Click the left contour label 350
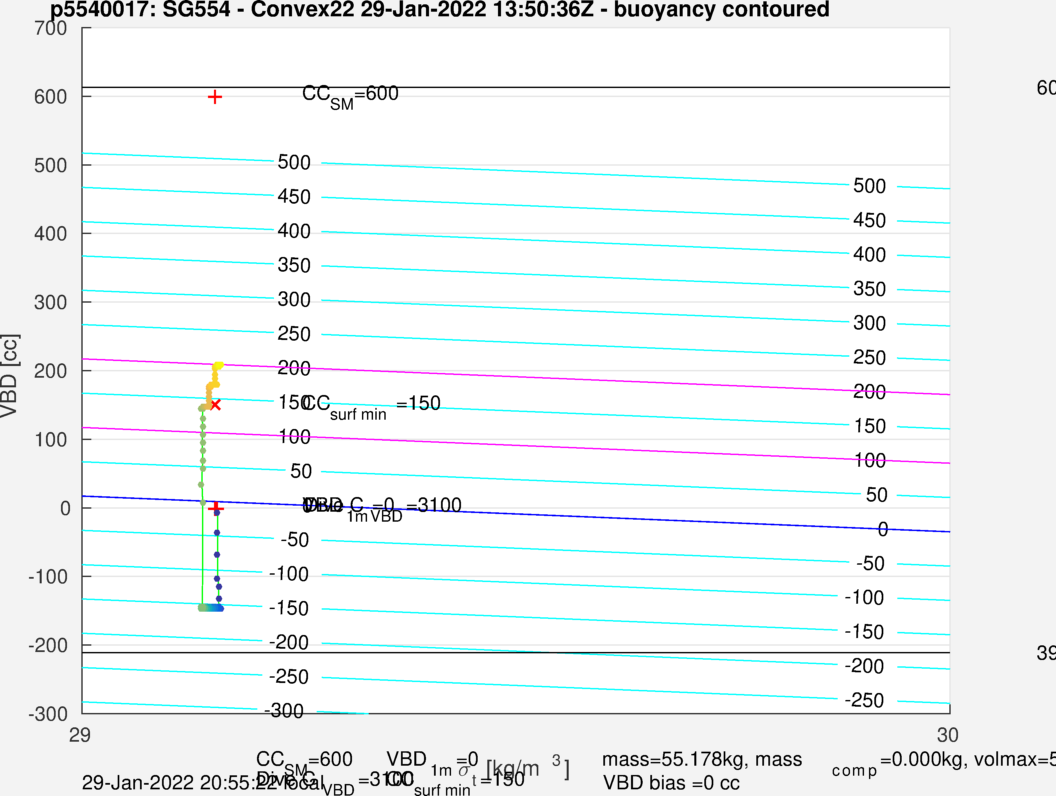The image size is (1056, 796). tap(294, 265)
